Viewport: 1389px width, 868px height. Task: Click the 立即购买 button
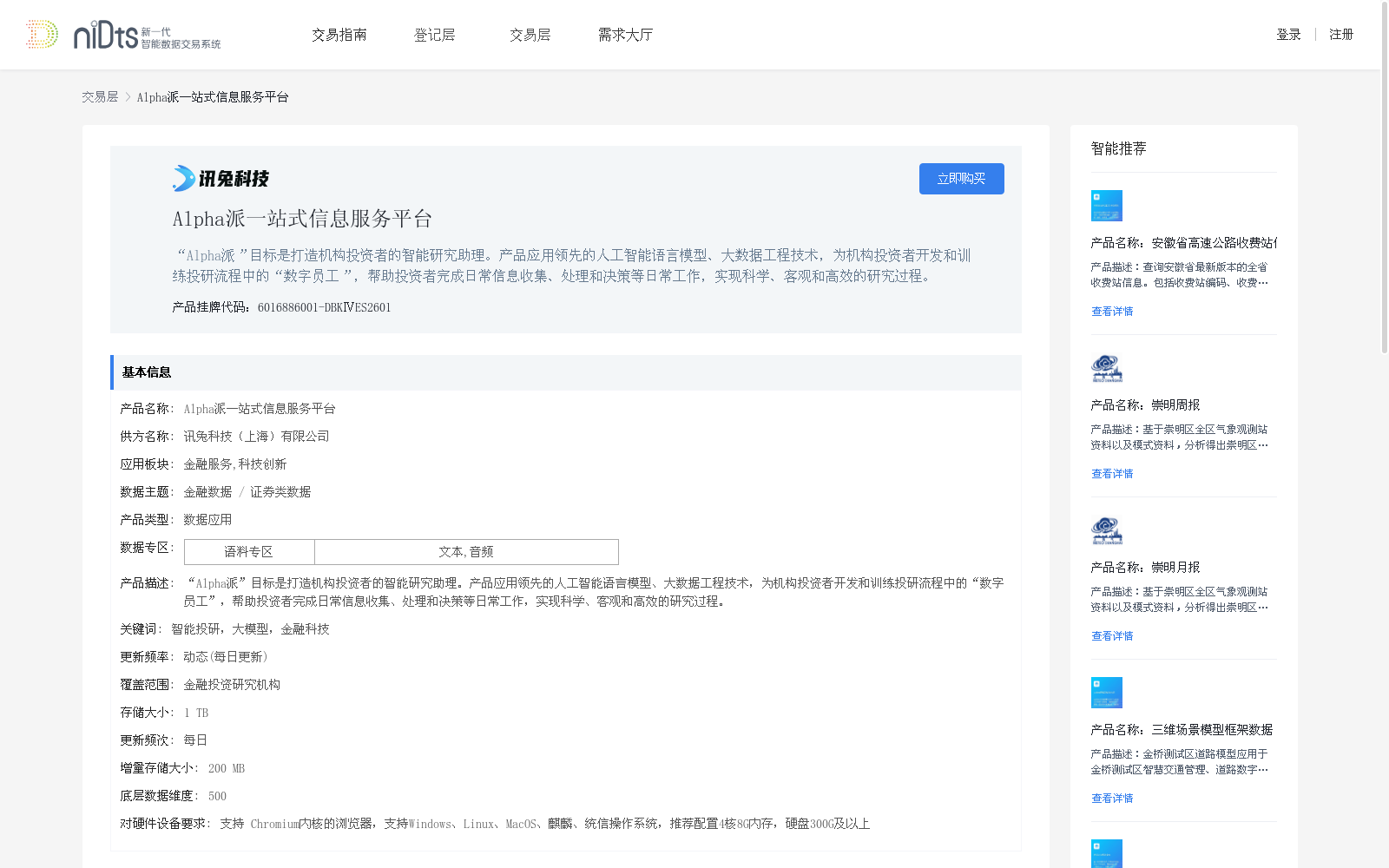(x=962, y=179)
